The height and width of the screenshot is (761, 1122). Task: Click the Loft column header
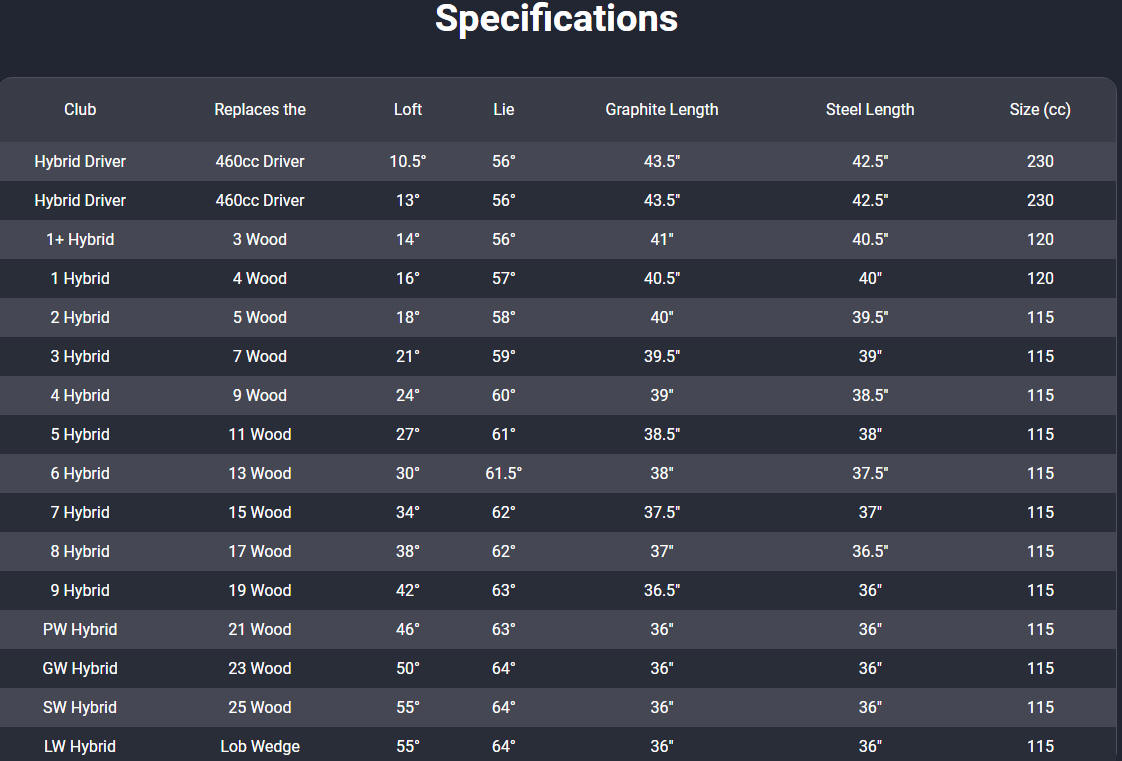coord(408,109)
